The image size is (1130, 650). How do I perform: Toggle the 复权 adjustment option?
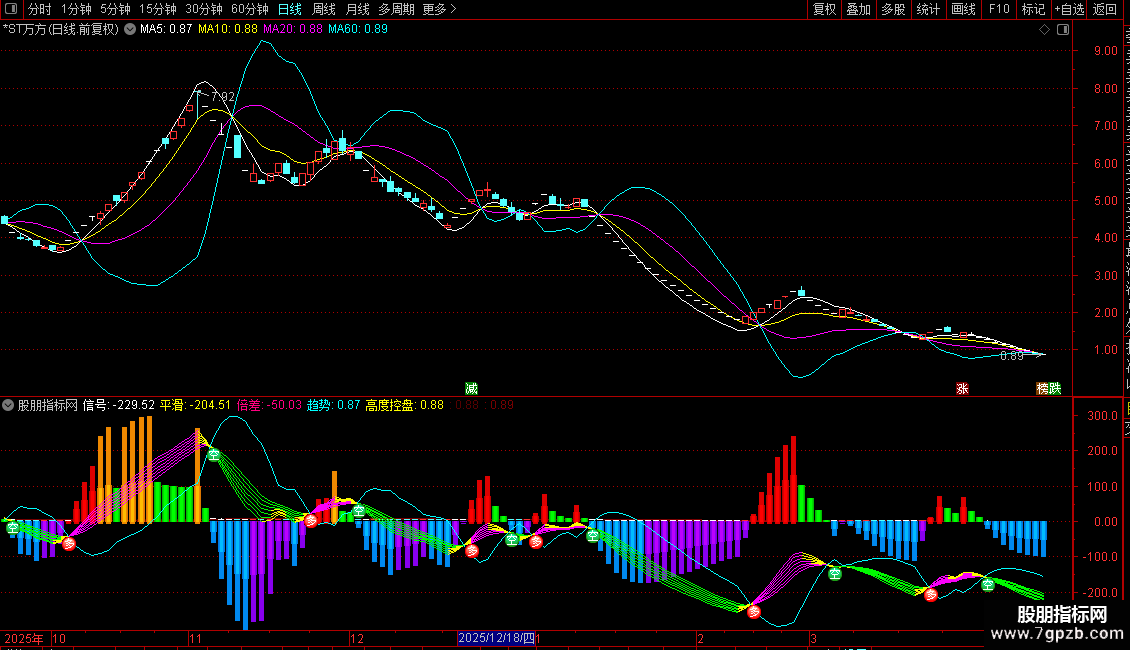point(824,9)
